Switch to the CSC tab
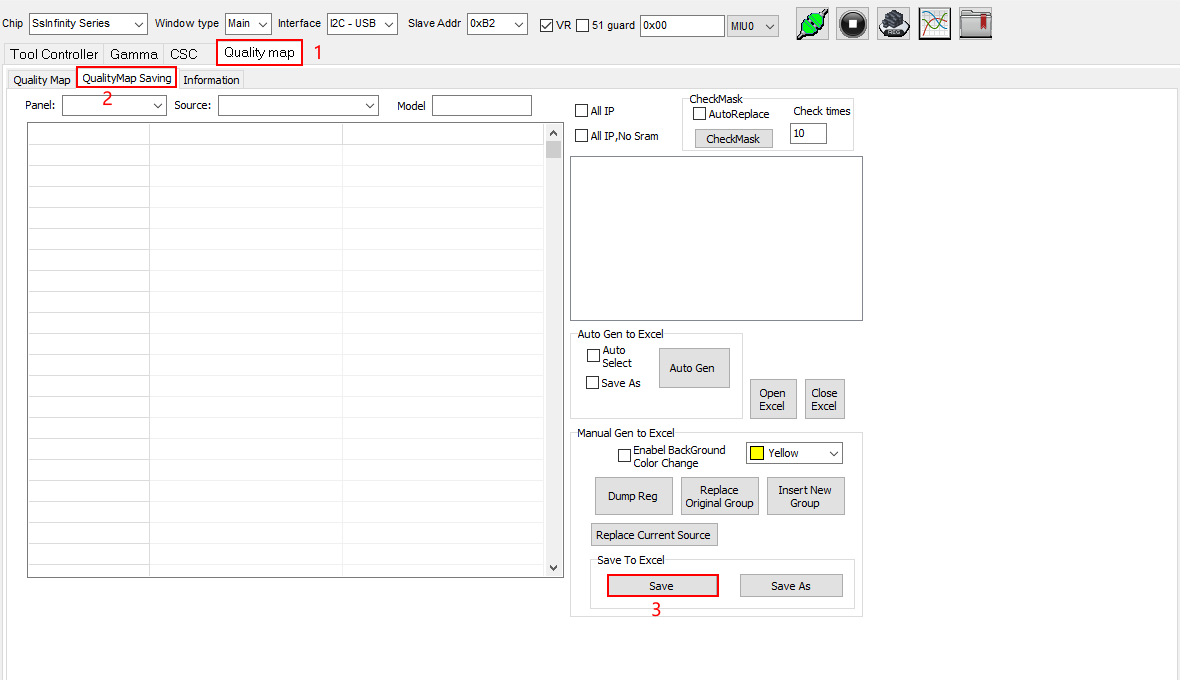This screenshot has height=680, width=1180. [184, 54]
